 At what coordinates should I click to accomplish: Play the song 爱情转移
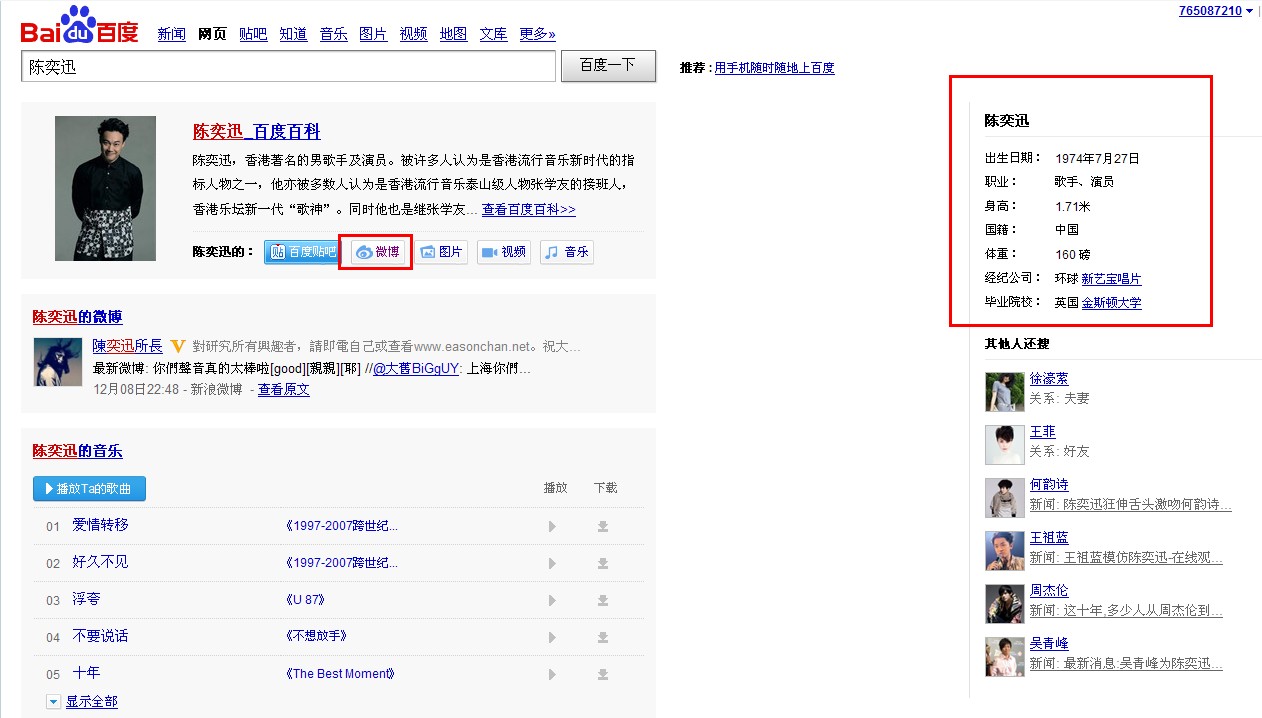551,527
